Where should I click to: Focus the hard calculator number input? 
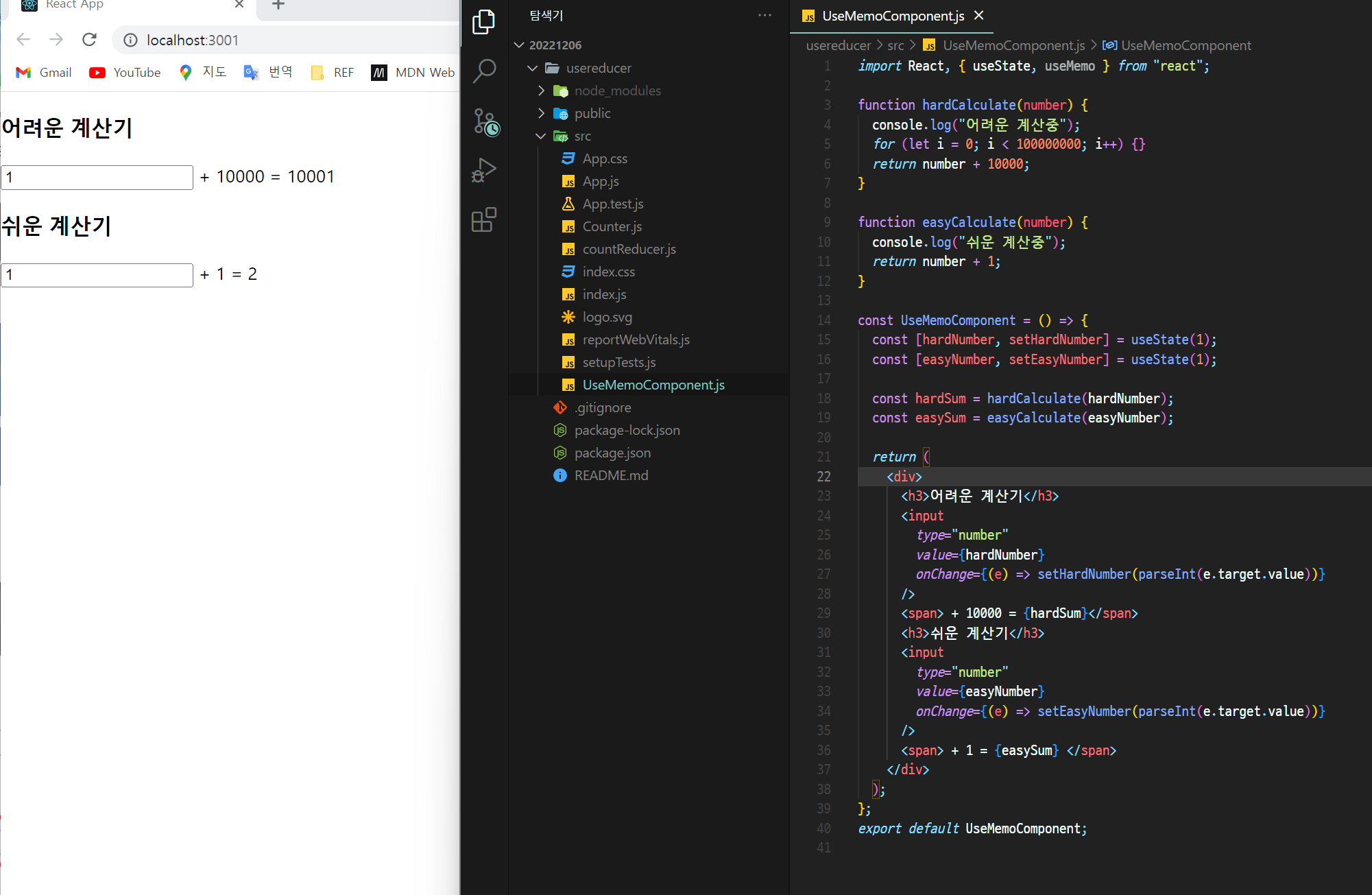coord(97,178)
